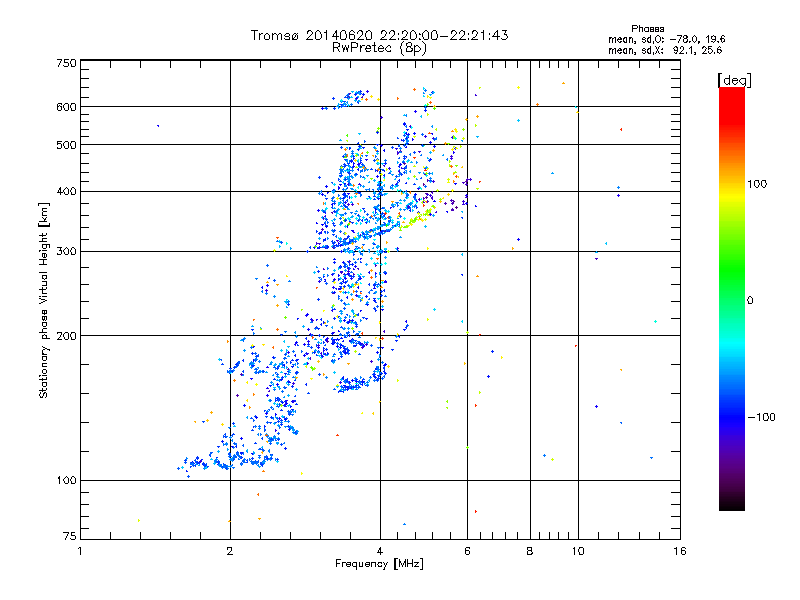Select the 'mean, sd,O: -78.0, 19.6' line
The image size is (800, 600).
pyautogui.click(x=666, y=39)
